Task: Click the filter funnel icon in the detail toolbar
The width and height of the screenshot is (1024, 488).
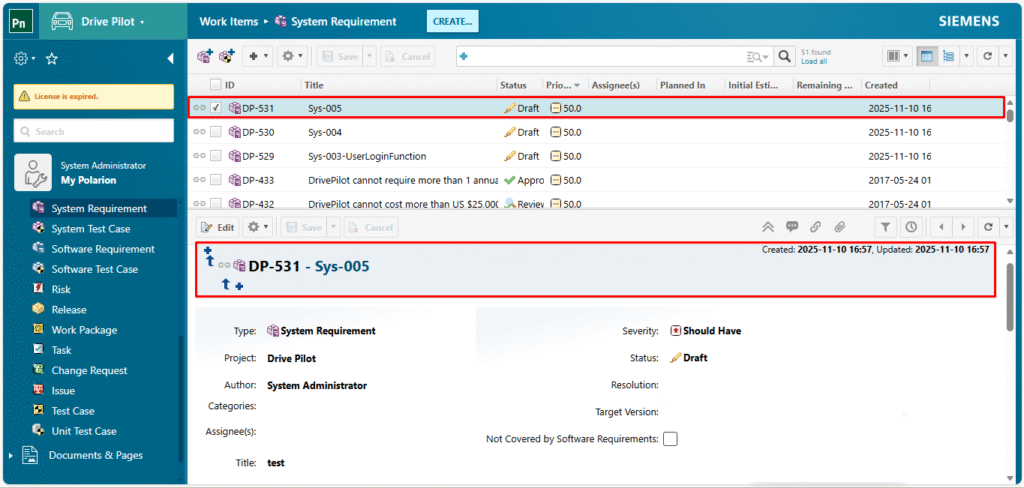Action: pyautogui.click(x=886, y=227)
